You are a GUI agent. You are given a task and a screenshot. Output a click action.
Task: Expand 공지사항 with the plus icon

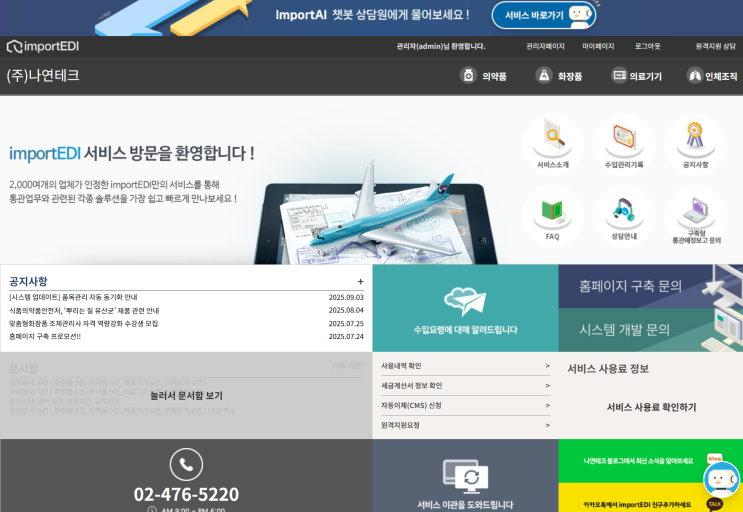pyautogui.click(x=361, y=281)
